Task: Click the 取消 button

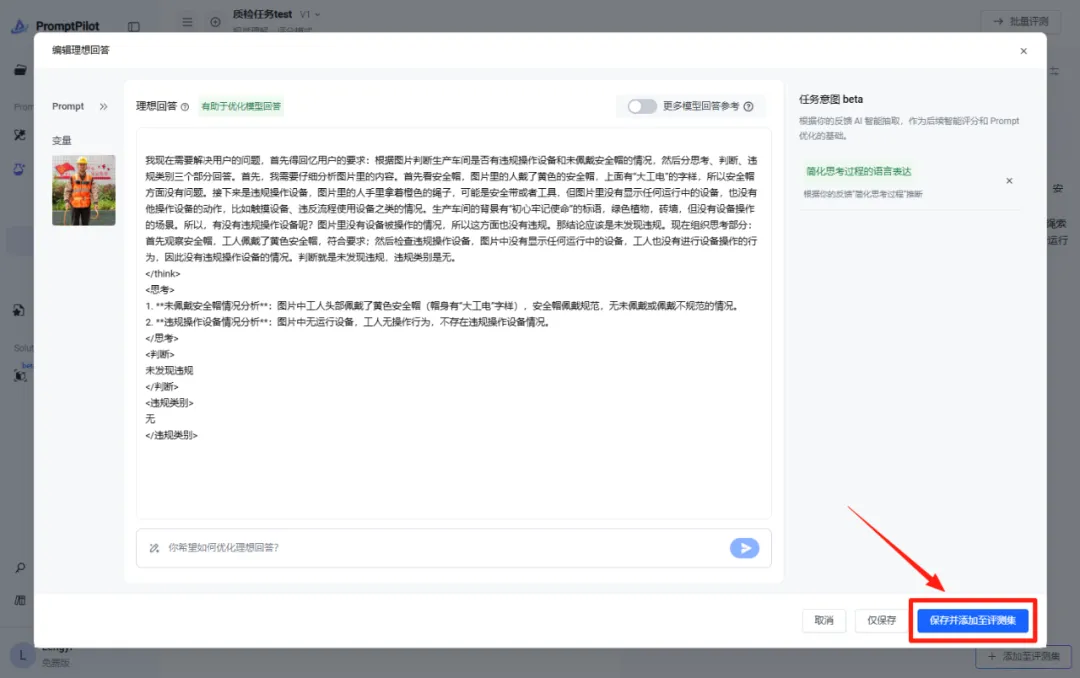Action: tap(824, 620)
